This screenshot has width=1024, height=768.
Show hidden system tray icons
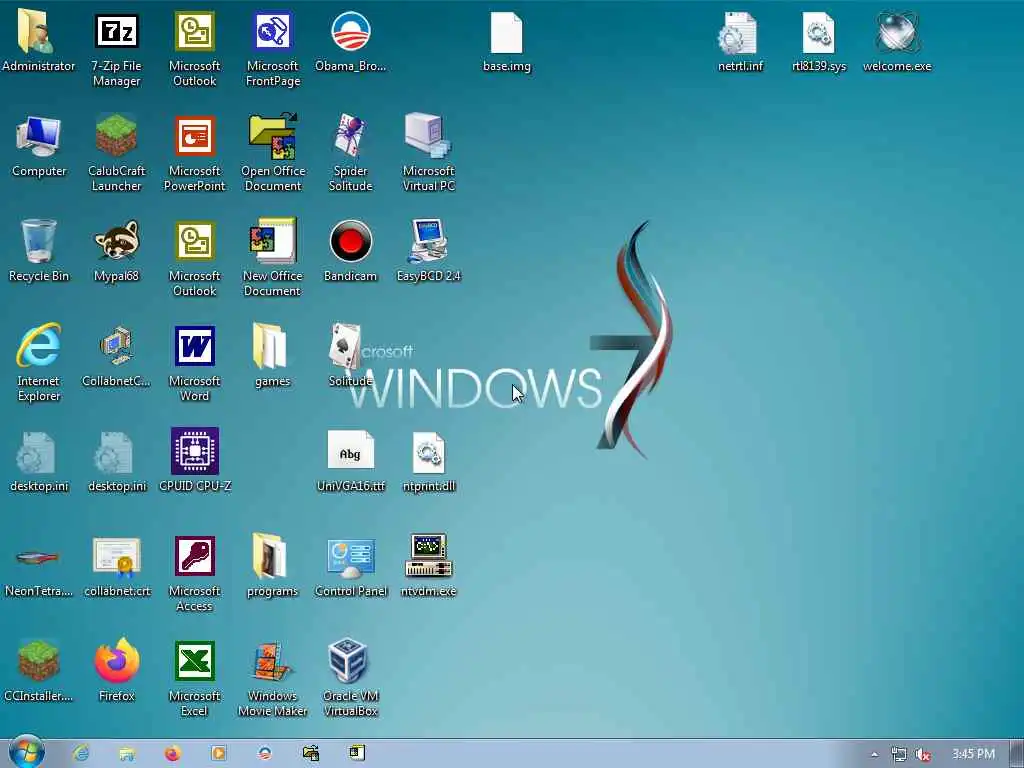pyautogui.click(x=874, y=755)
